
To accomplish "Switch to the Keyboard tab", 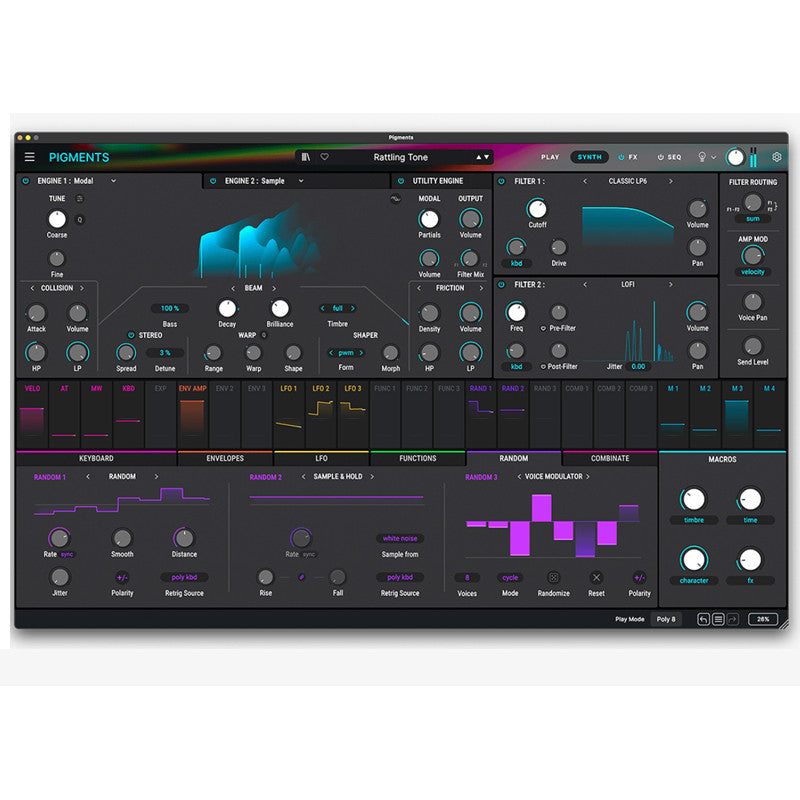I will coord(96,459).
